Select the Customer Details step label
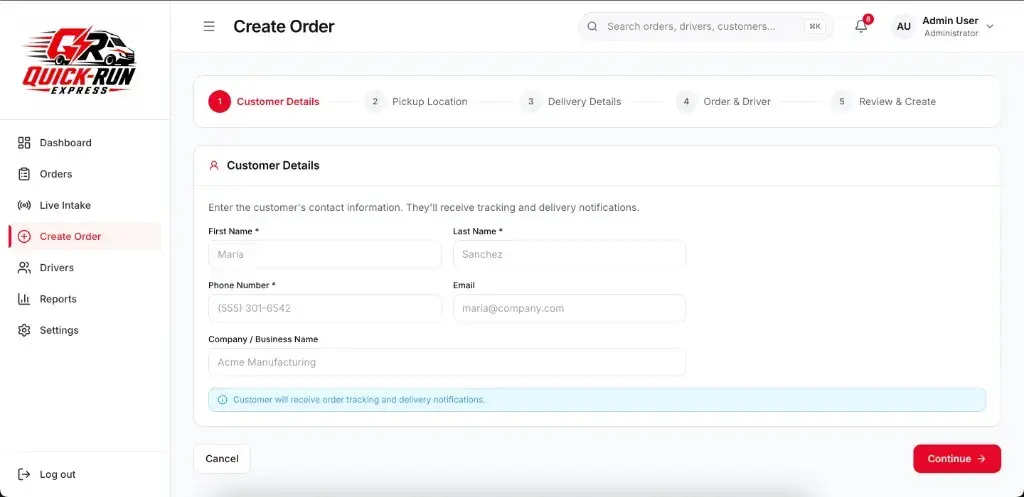Screen dimensions: 1024x497 click(x=278, y=102)
